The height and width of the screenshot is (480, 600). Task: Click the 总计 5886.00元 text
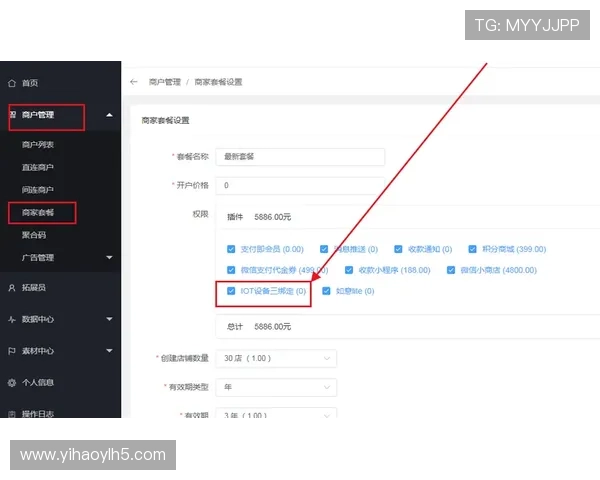tap(259, 327)
